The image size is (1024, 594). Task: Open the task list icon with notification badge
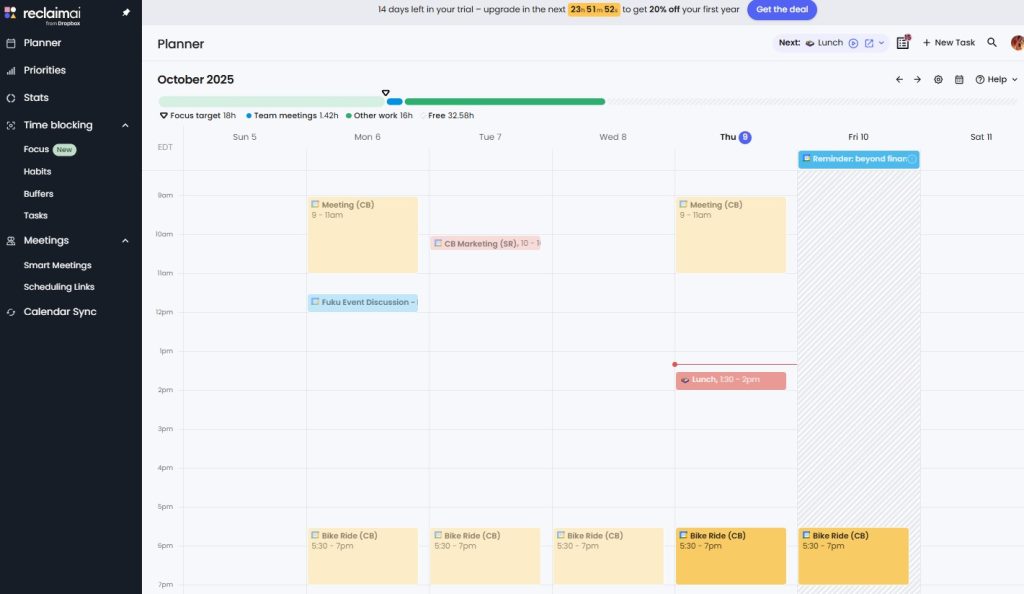coord(903,42)
